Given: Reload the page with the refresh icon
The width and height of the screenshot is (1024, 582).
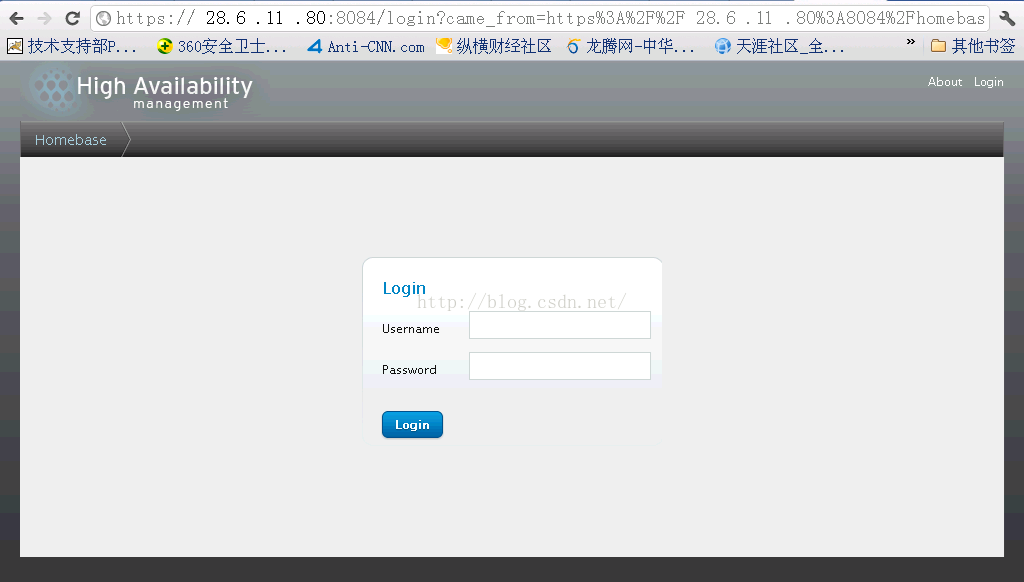Looking at the screenshot, I should [x=72, y=18].
